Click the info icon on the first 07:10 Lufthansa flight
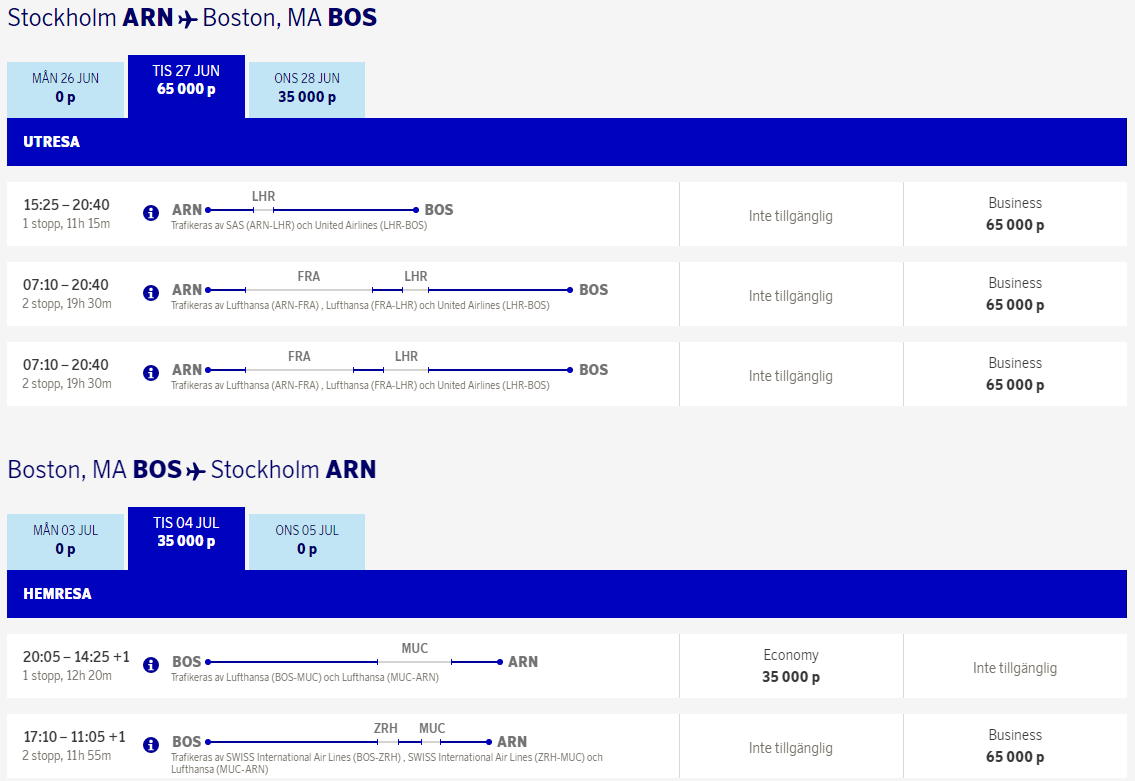1135x781 pixels. coord(150,293)
